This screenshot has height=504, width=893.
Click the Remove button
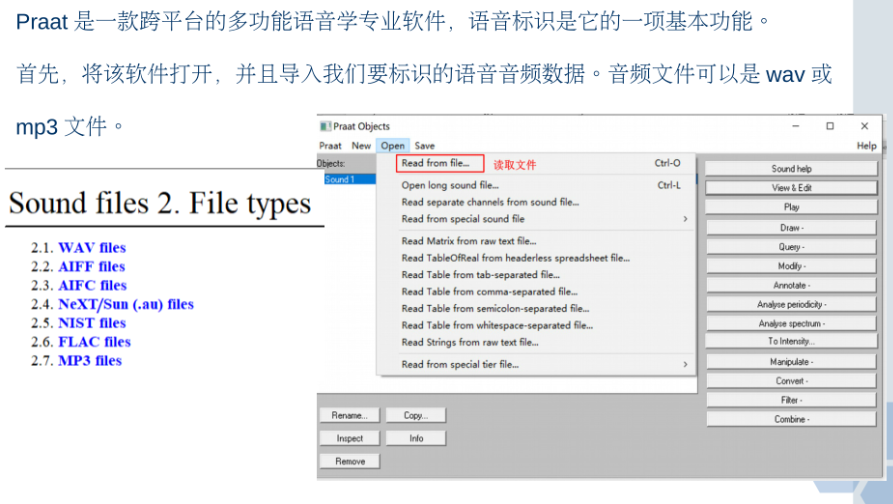[350, 462]
